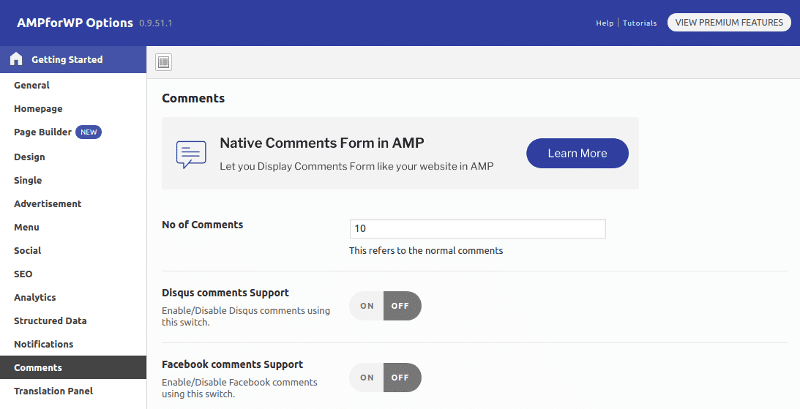Click the home icon beside Getting Started
The width and height of the screenshot is (800, 409).
tap(16, 59)
